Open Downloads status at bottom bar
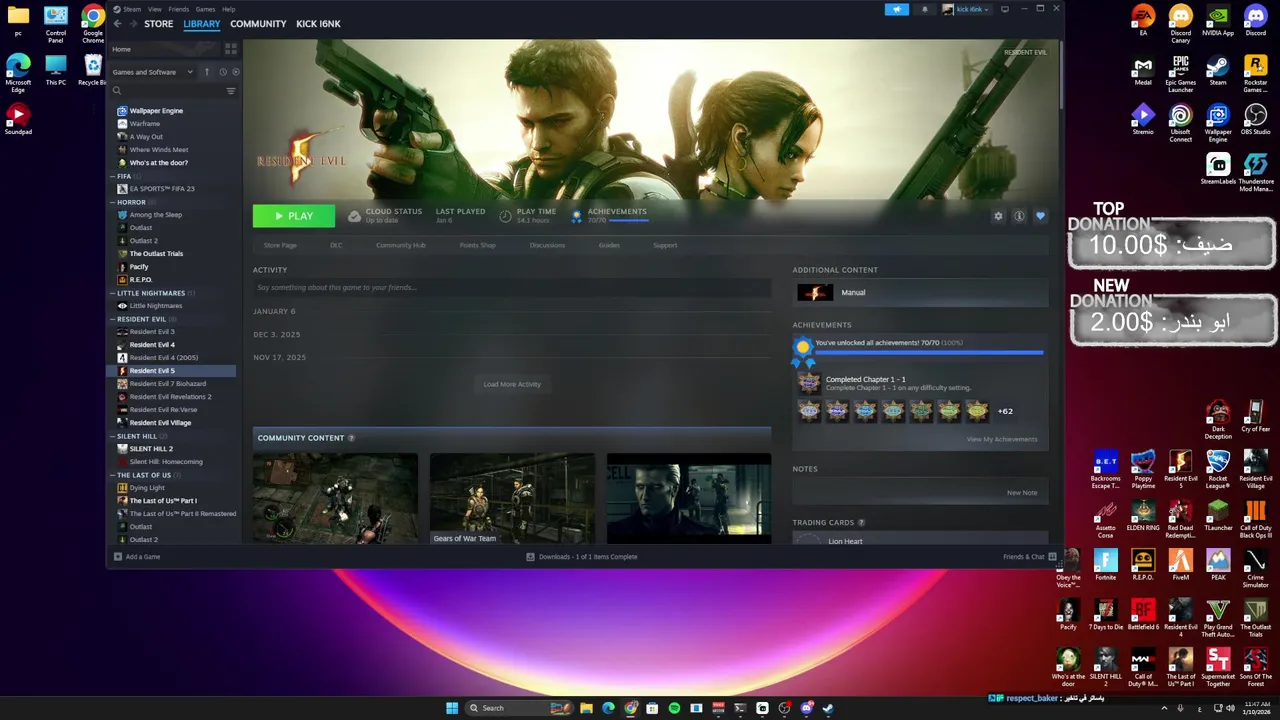 (582, 557)
